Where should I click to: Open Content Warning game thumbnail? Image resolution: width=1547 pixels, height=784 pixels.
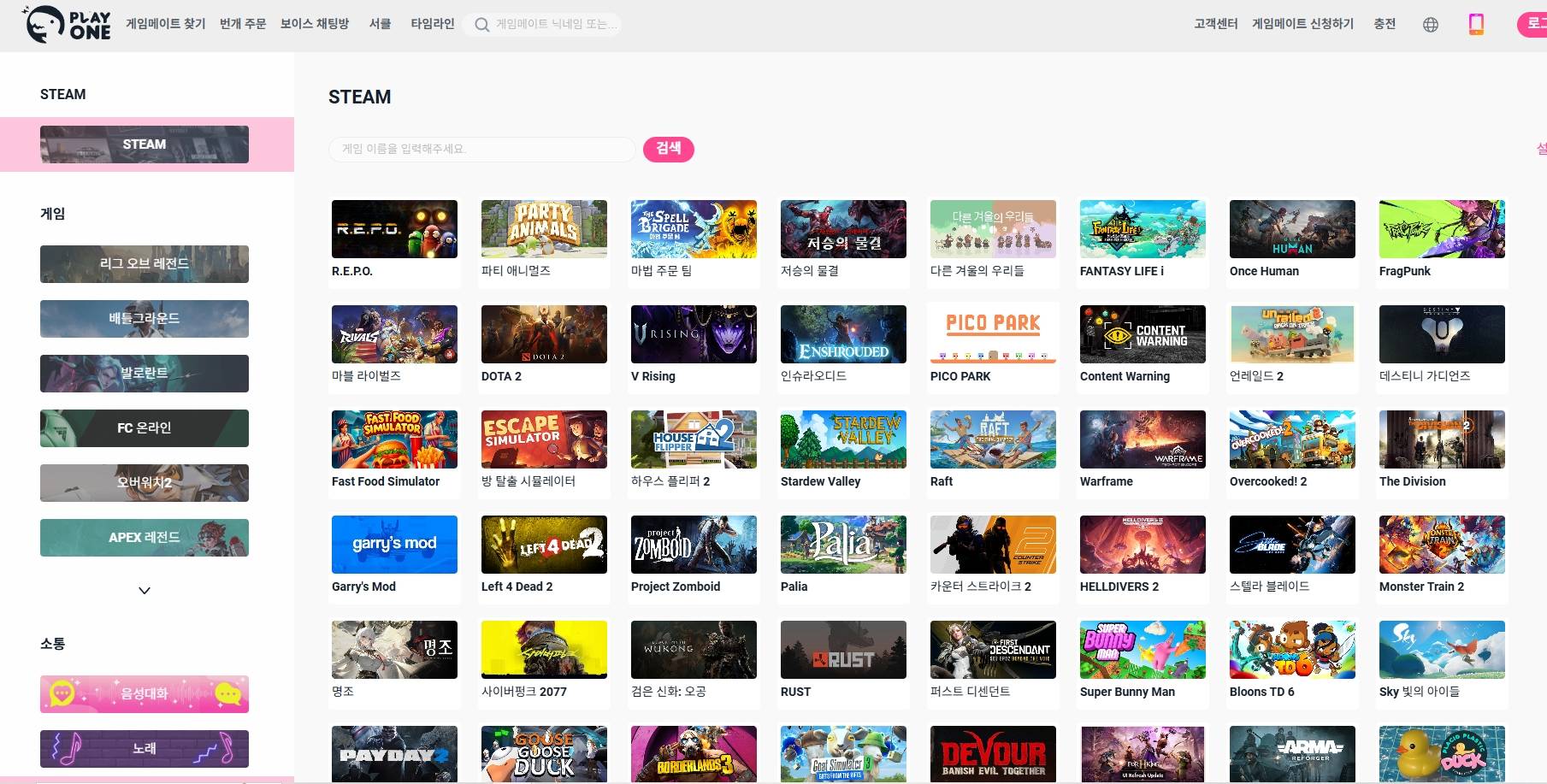click(1143, 334)
